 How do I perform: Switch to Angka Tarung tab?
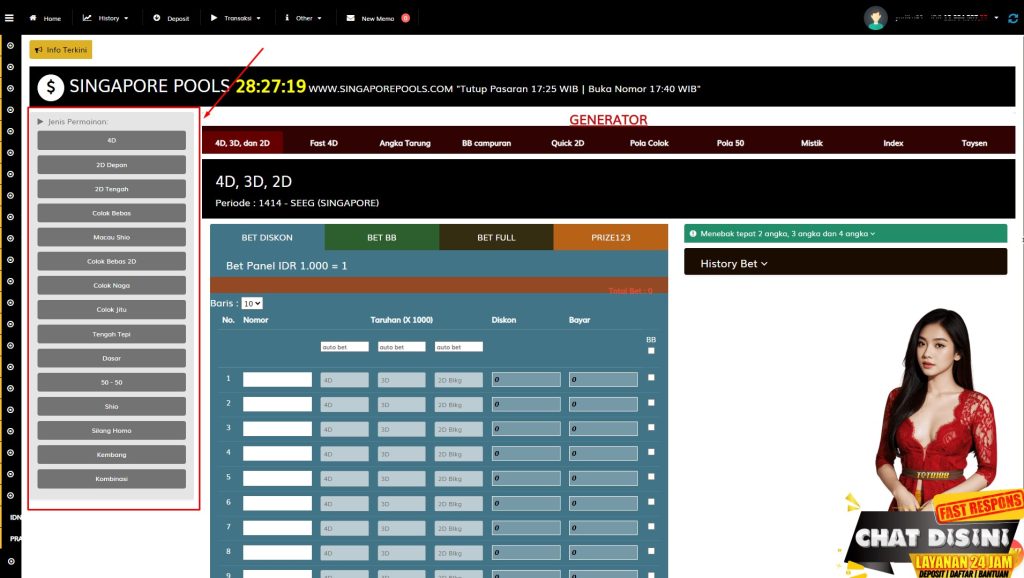(405, 143)
